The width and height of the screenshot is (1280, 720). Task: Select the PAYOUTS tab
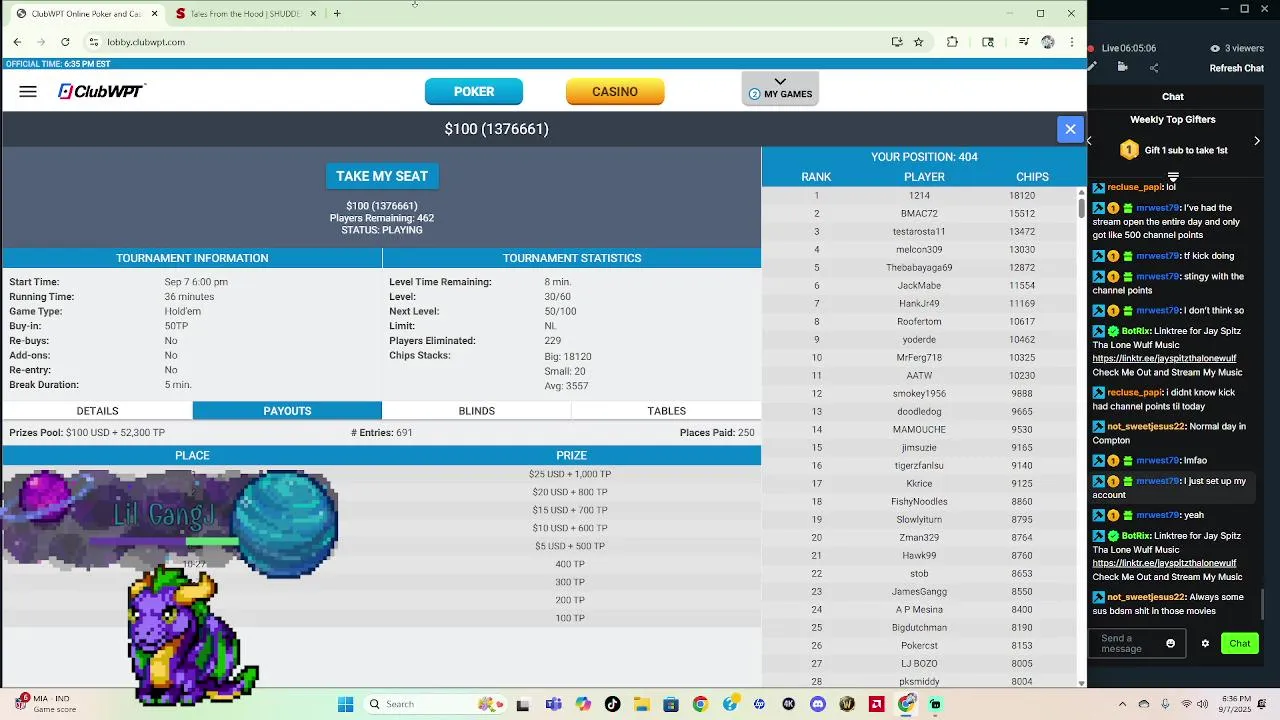(287, 411)
